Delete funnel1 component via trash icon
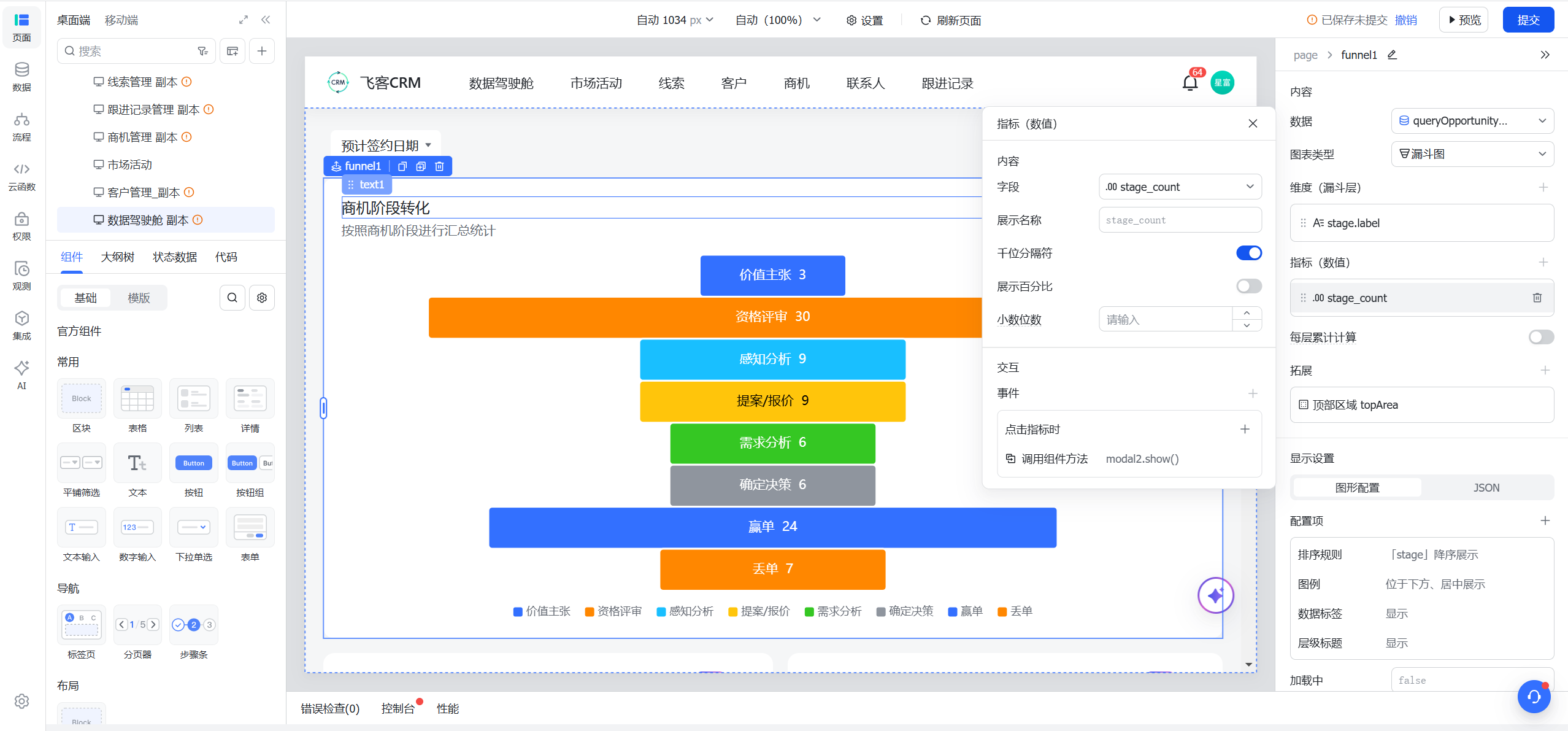The height and width of the screenshot is (731, 1568). tap(439, 166)
